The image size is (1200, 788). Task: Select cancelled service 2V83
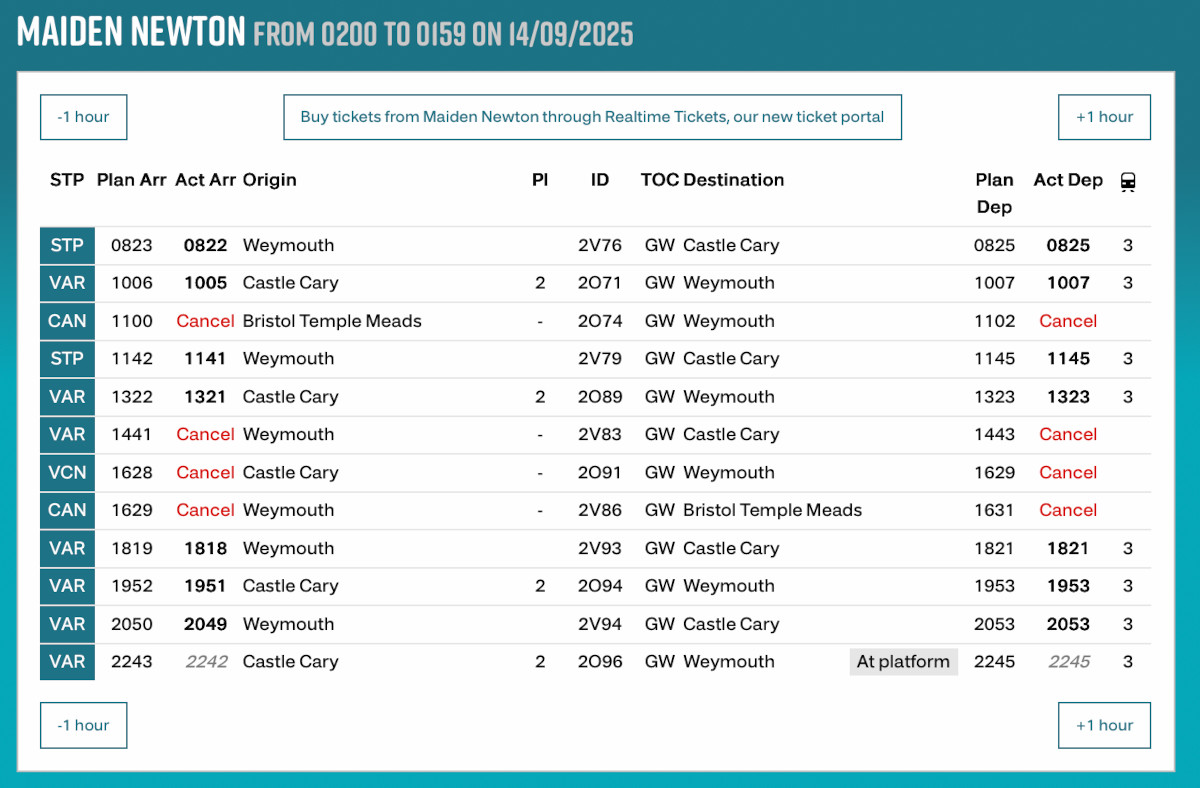tap(600, 435)
